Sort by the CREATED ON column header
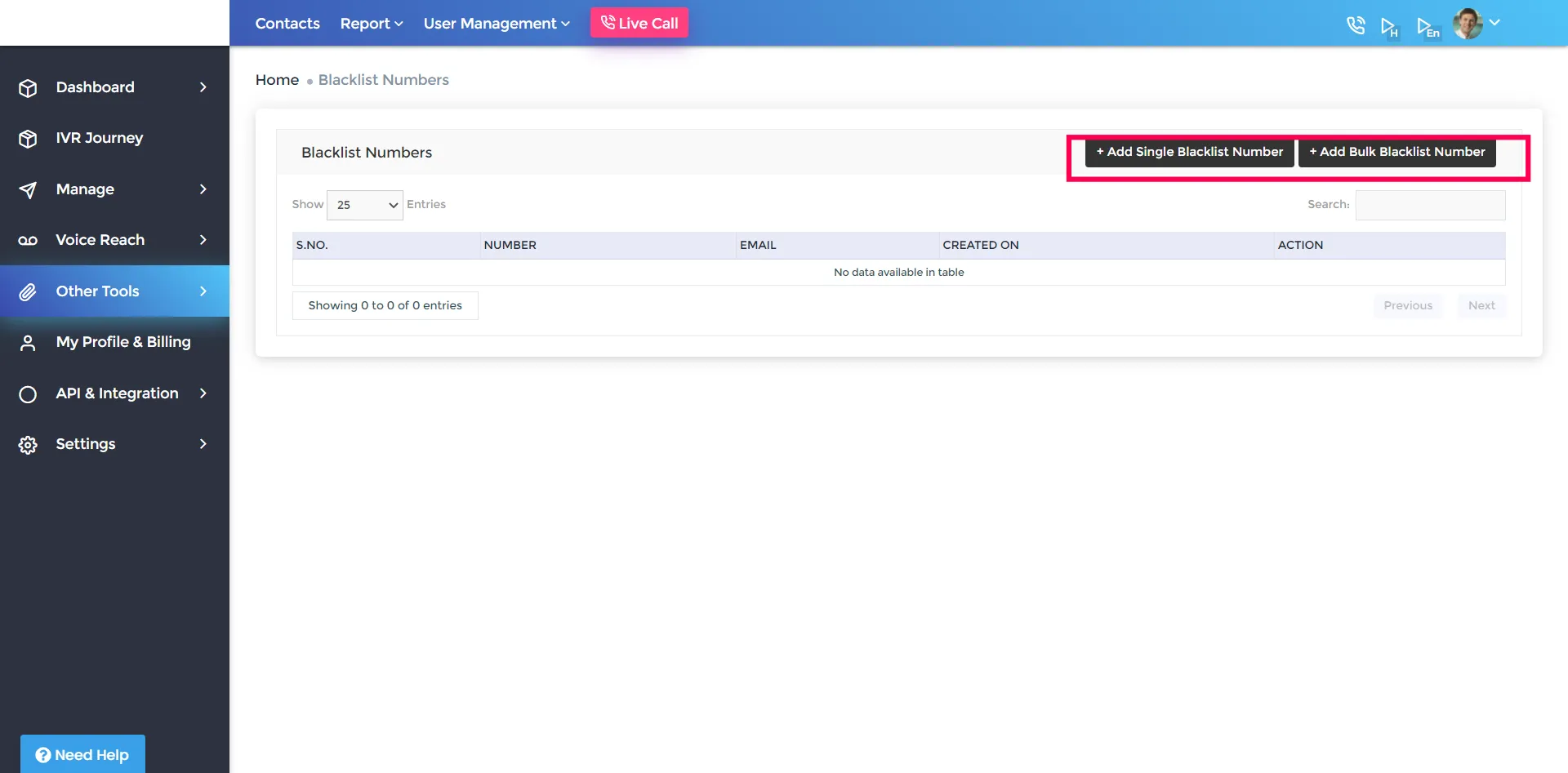Image resolution: width=1568 pixels, height=773 pixels. click(x=1107, y=245)
